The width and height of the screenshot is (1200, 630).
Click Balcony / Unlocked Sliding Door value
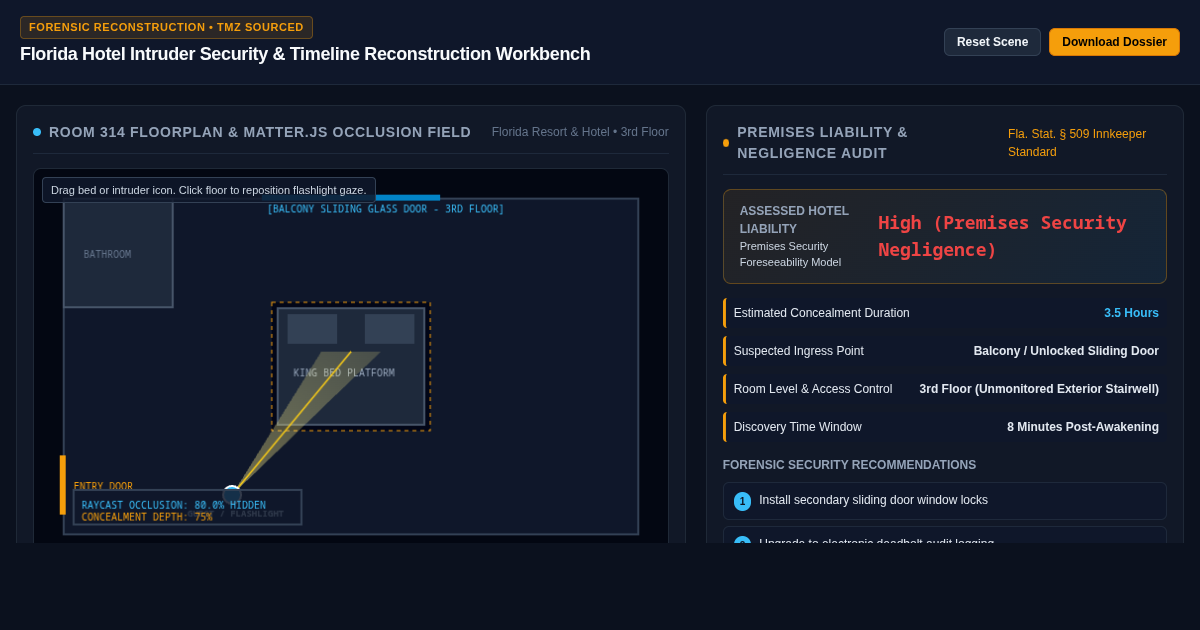pos(1066,351)
